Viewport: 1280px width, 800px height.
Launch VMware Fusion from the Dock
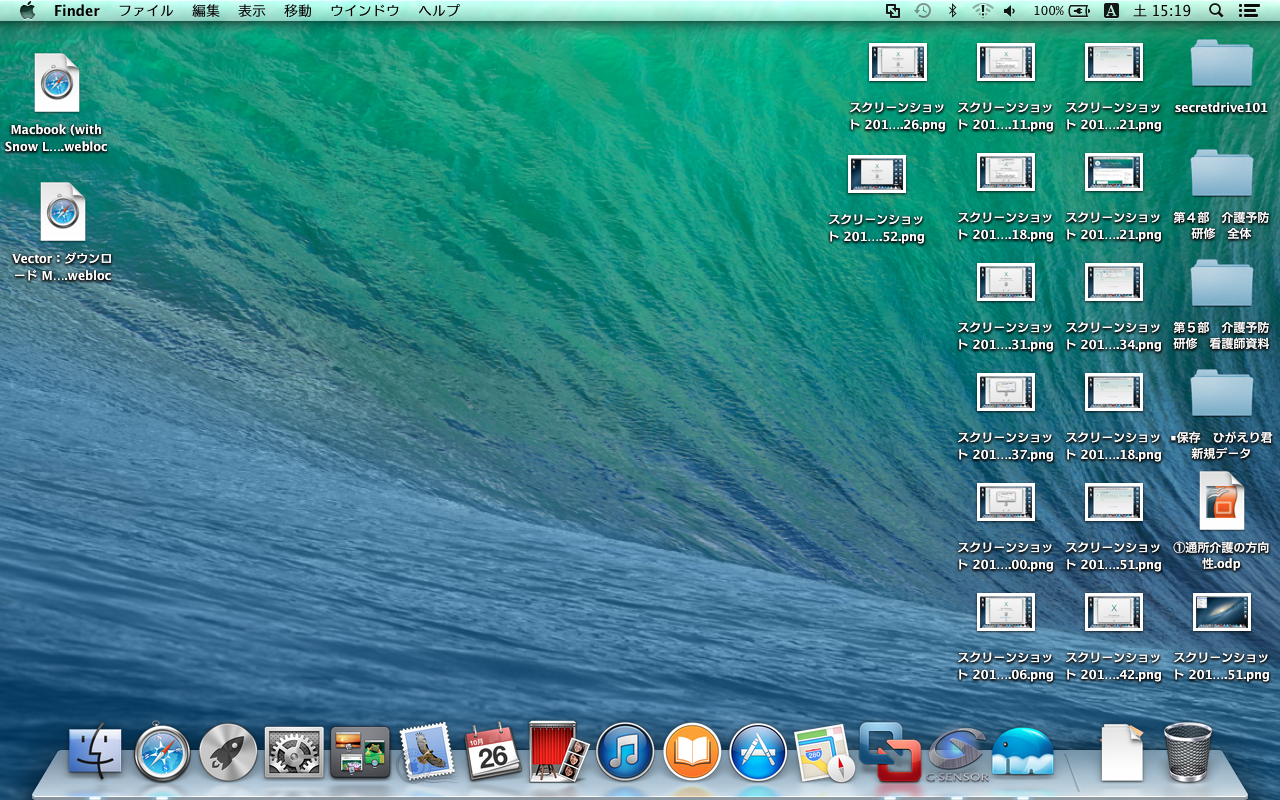coord(889,752)
